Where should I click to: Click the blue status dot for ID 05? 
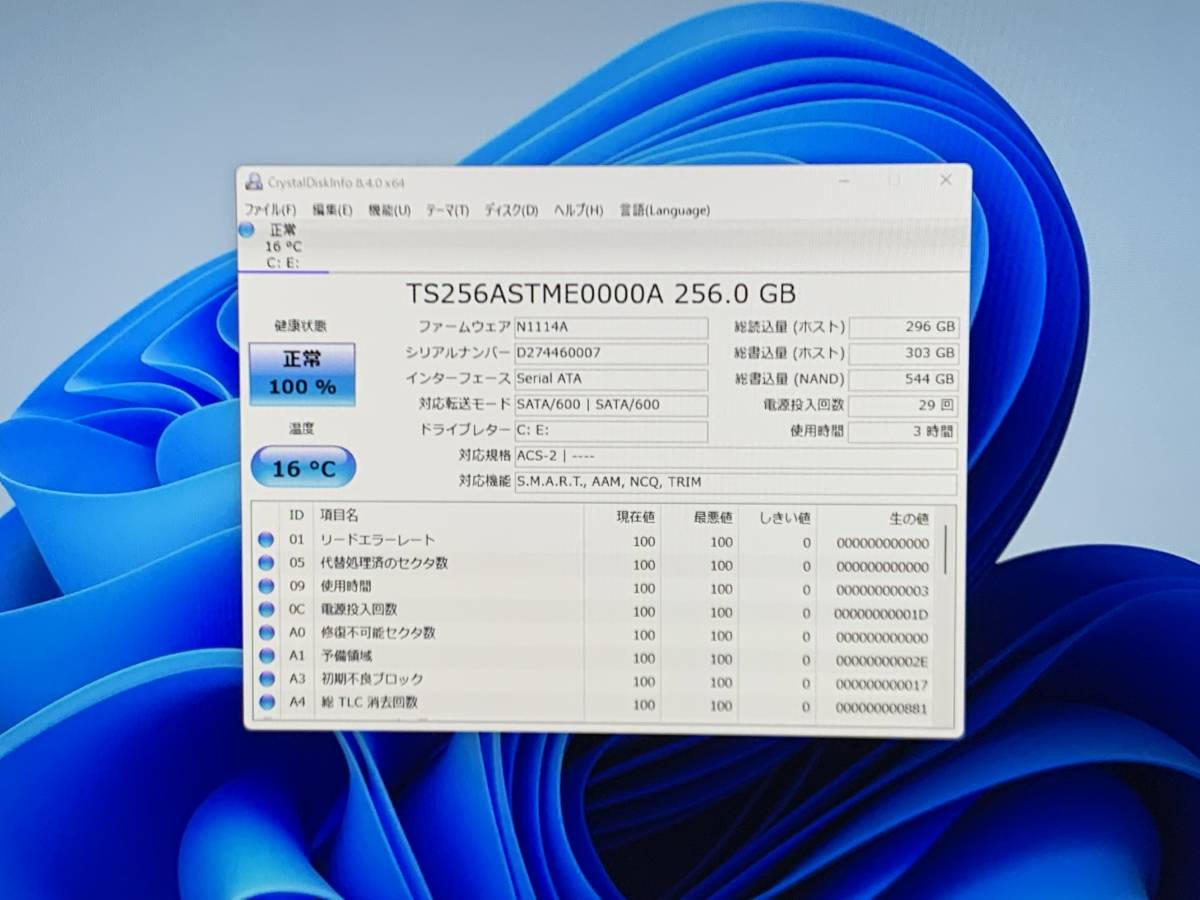coord(266,563)
